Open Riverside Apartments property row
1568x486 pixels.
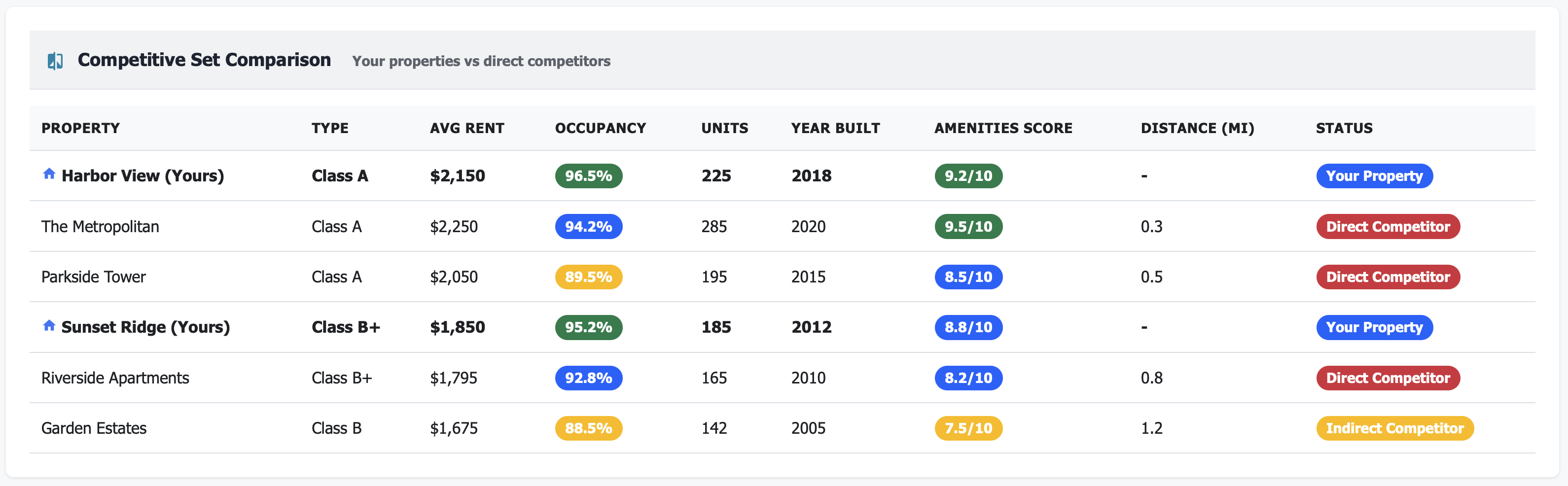click(x=115, y=377)
